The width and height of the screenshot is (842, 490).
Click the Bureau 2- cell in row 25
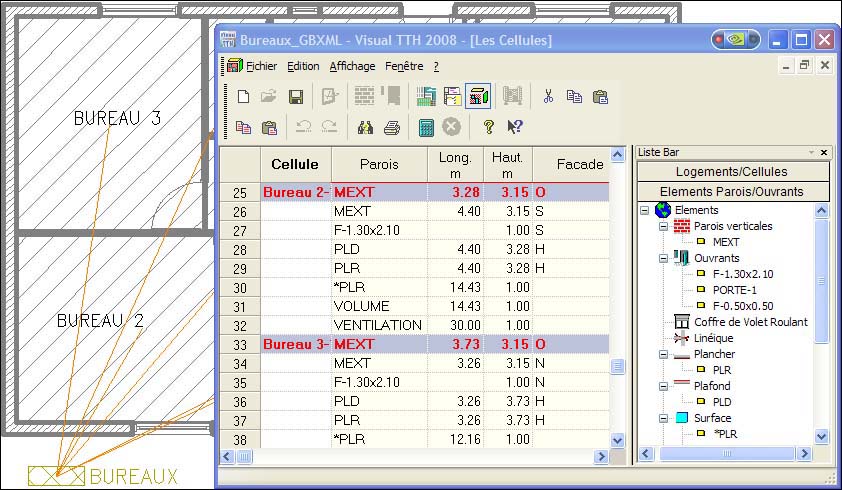point(296,192)
